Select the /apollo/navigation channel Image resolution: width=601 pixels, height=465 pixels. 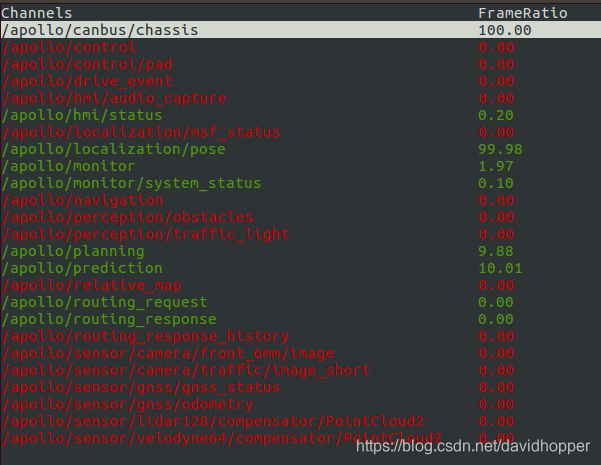click(x=82, y=200)
